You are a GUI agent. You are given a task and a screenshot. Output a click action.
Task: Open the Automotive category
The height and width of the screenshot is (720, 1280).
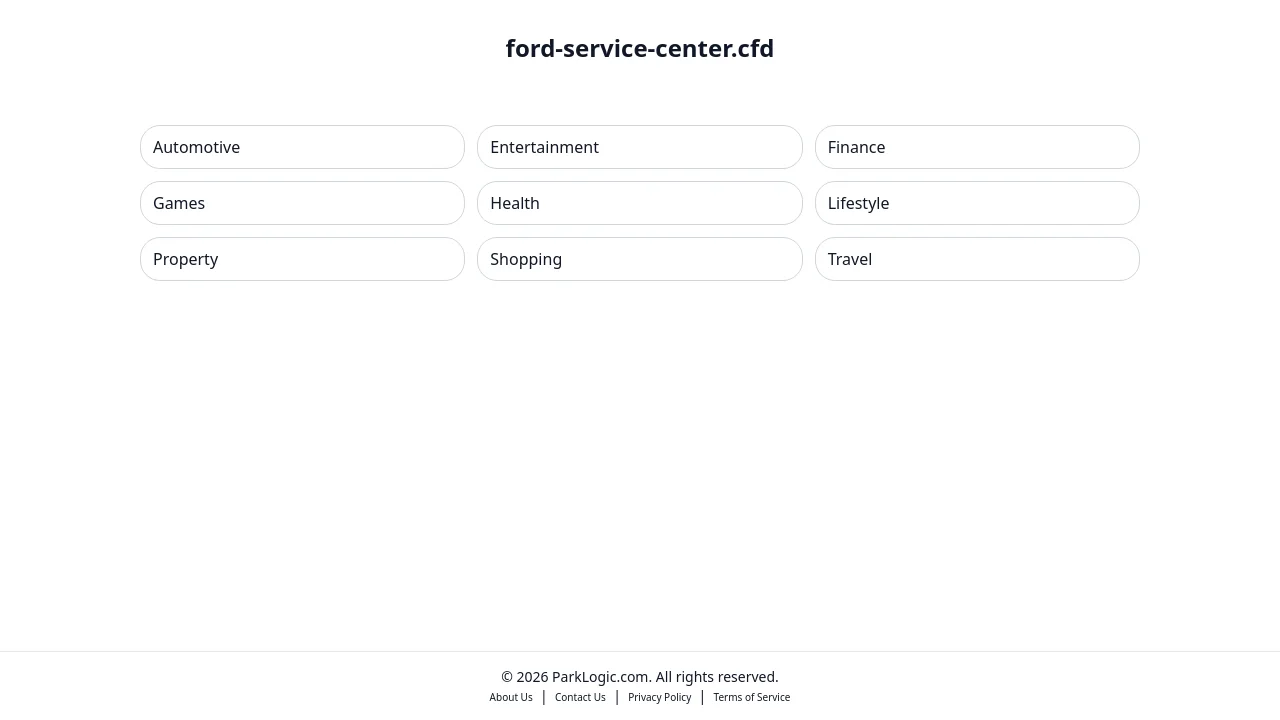[x=302, y=147]
